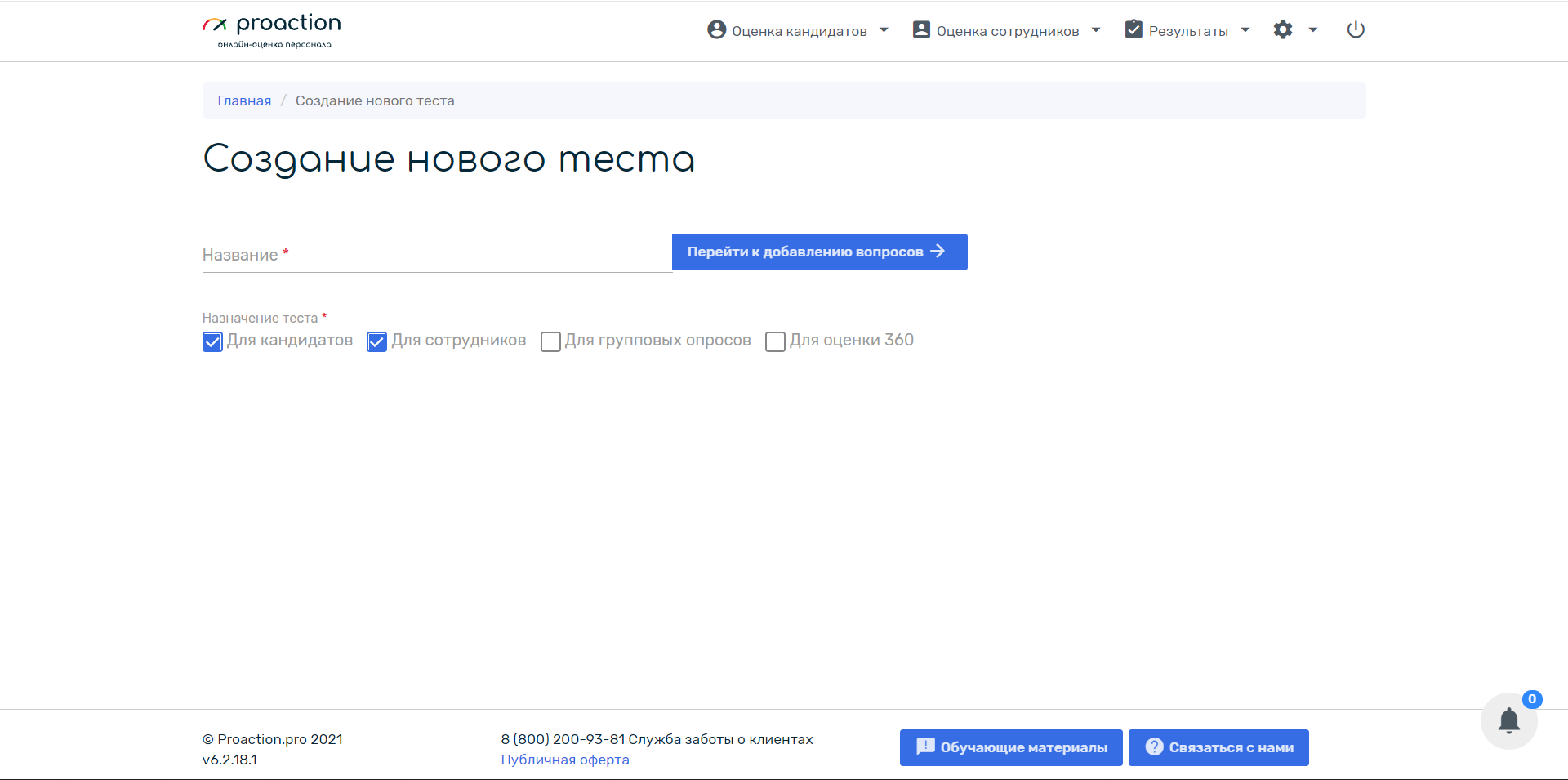
Task: Expand the settings dropdown arrow
Action: tap(1313, 30)
